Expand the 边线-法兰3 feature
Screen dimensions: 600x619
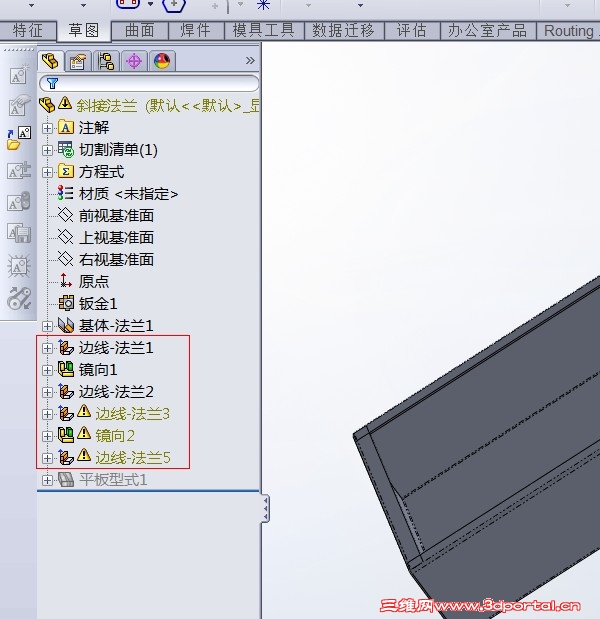47,415
